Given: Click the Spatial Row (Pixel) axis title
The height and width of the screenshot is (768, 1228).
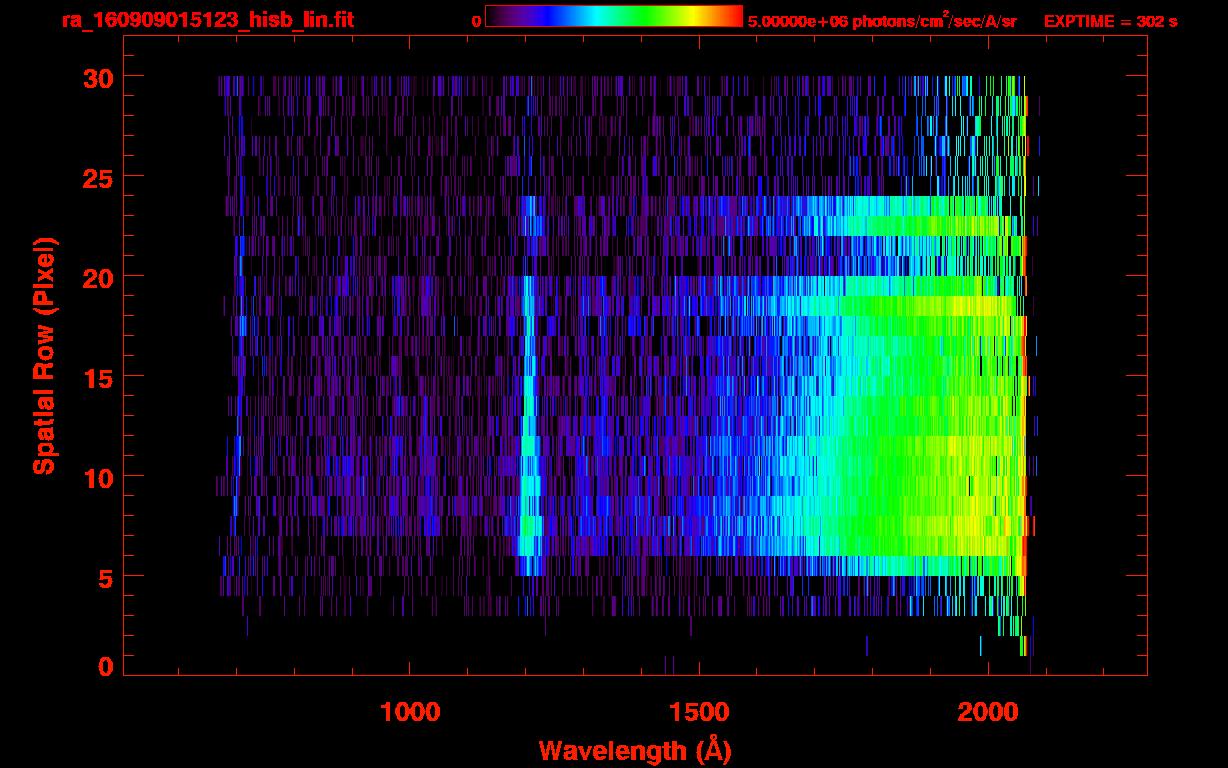Looking at the screenshot, I should (44, 355).
